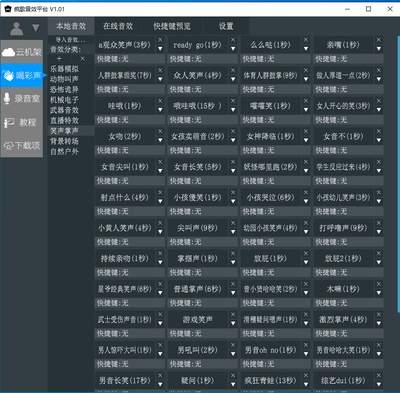Expand the arrow for 木嘛(1秒)

(378, 293)
